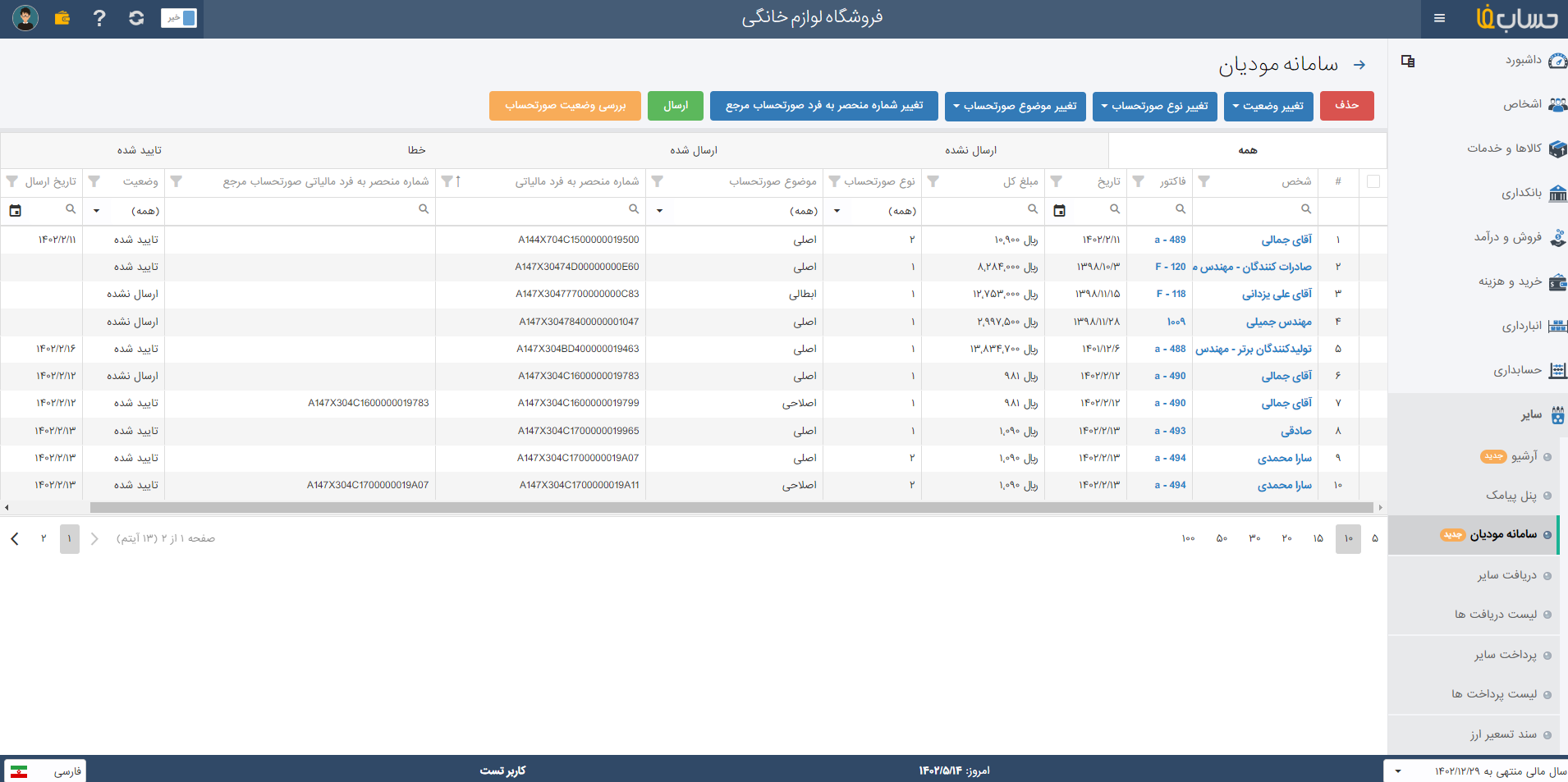Viewport: 1568px width, 782px height.
Task: Toggle the خیر switch in the top bar
Action: tap(178, 18)
